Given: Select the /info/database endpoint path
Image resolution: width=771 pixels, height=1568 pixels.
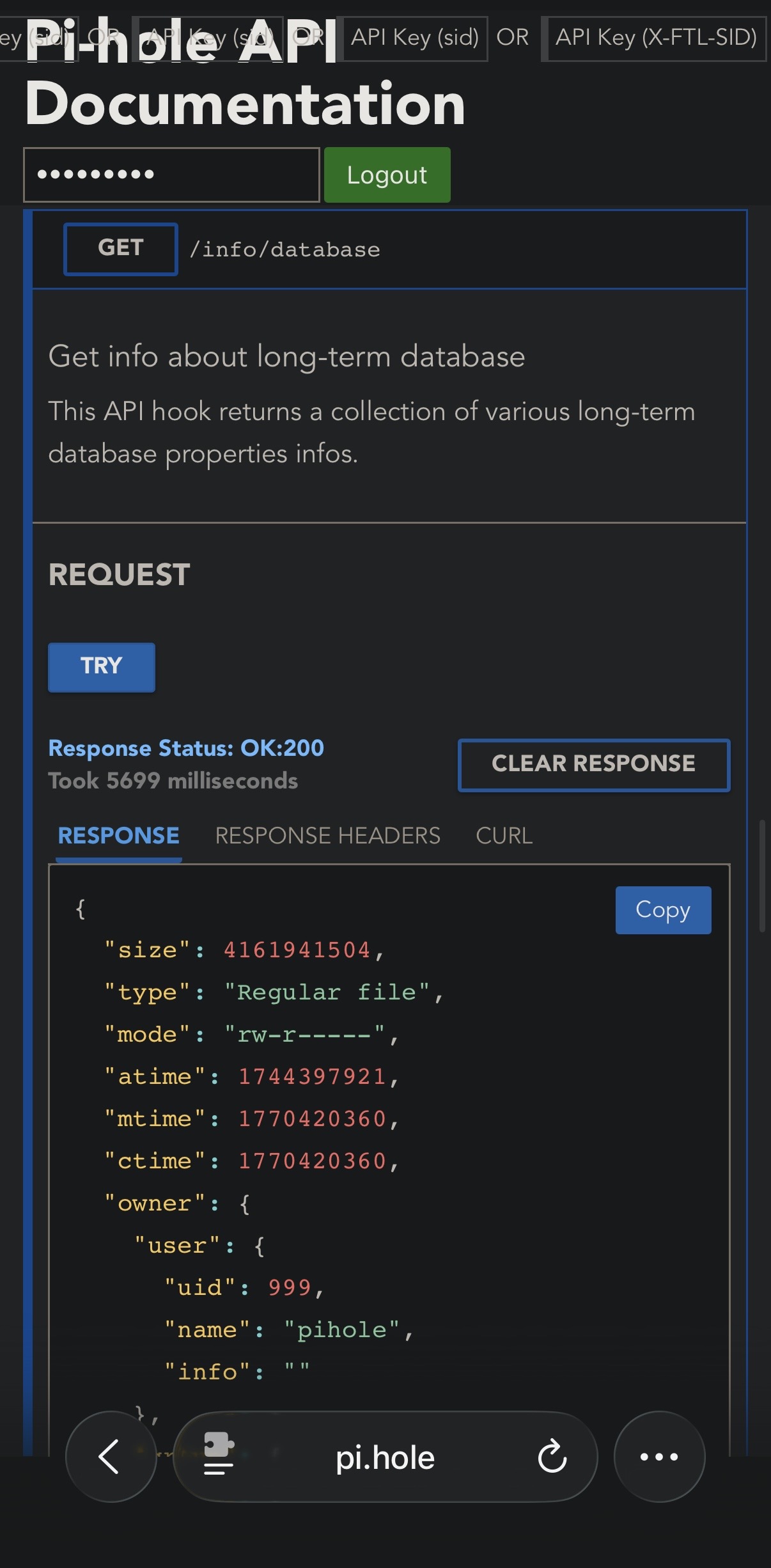Looking at the screenshot, I should tap(284, 249).
